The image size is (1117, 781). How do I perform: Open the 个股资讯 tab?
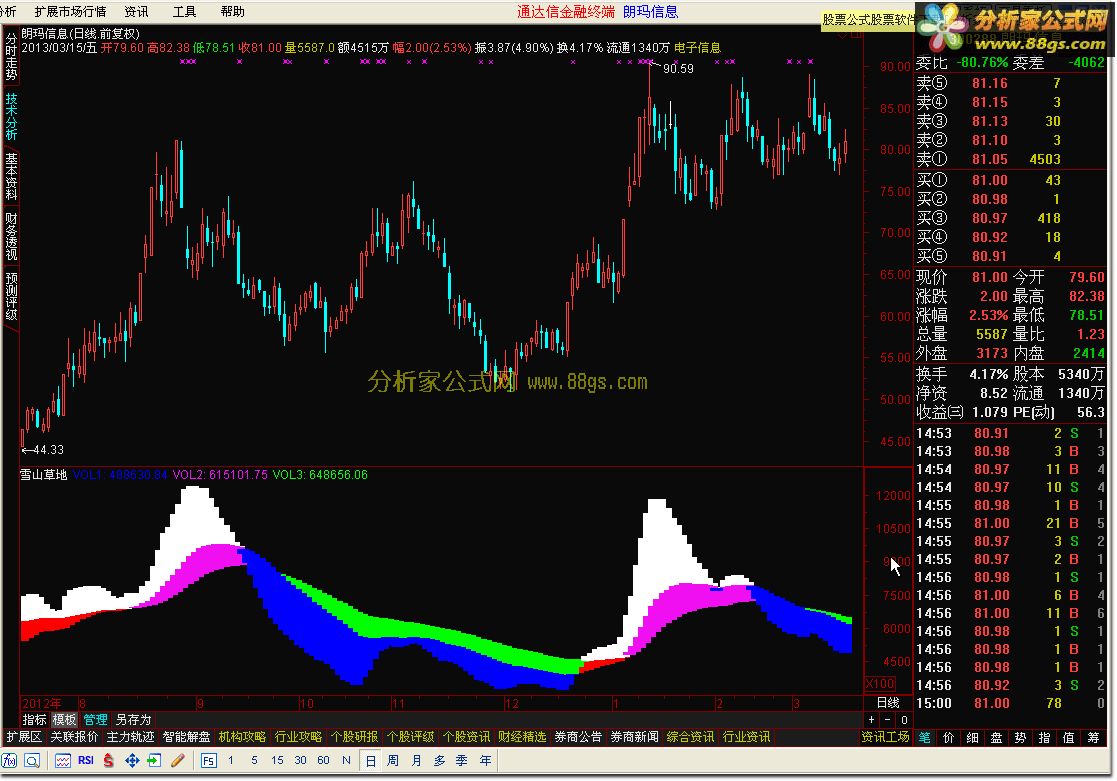coord(467,737)
